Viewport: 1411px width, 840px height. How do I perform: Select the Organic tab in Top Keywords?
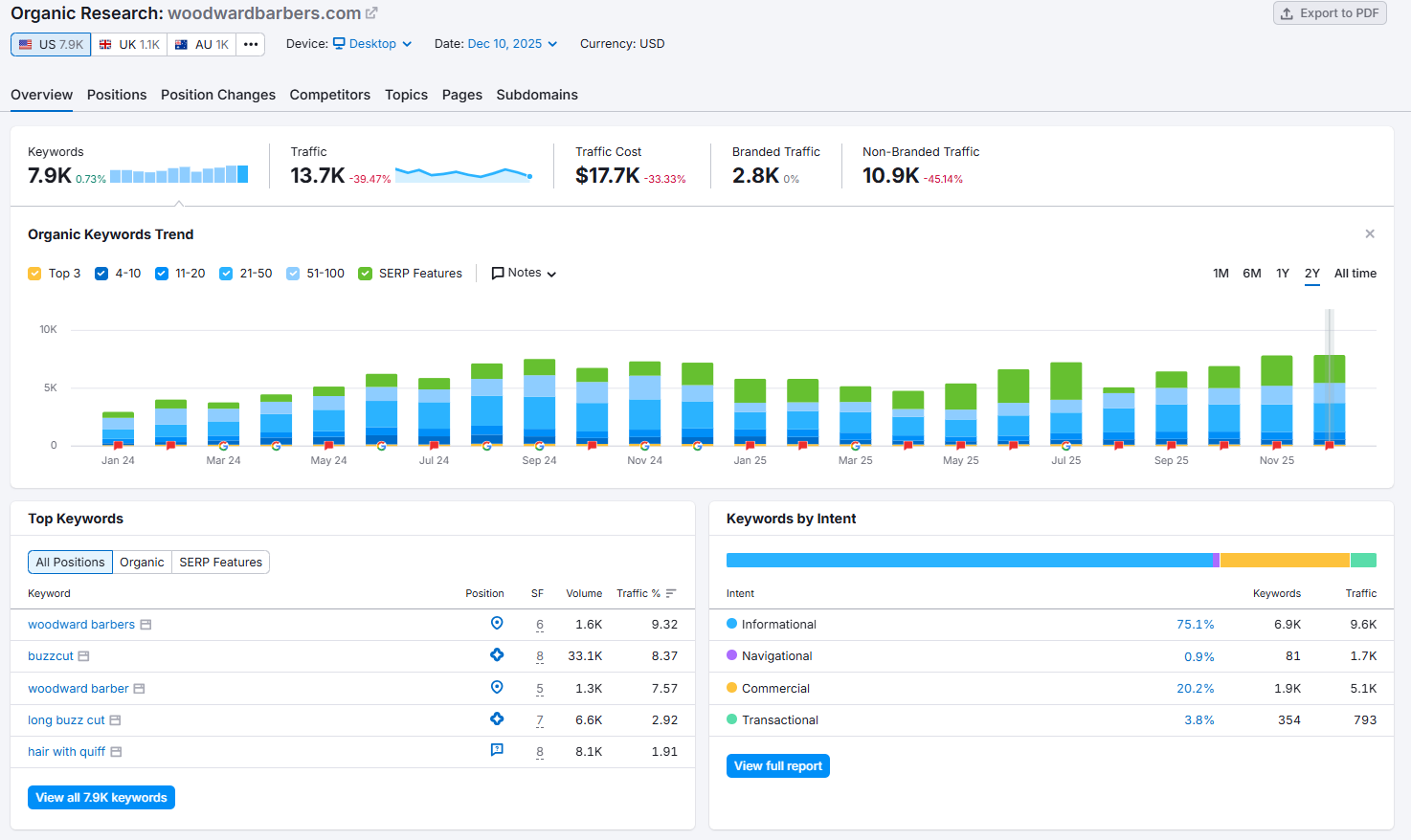[142, 563]
